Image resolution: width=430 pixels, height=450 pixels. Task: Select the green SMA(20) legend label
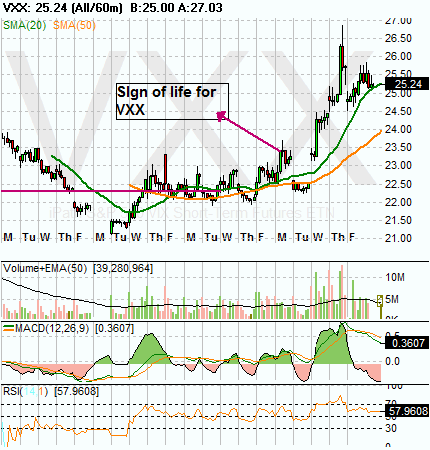(25, 25)
